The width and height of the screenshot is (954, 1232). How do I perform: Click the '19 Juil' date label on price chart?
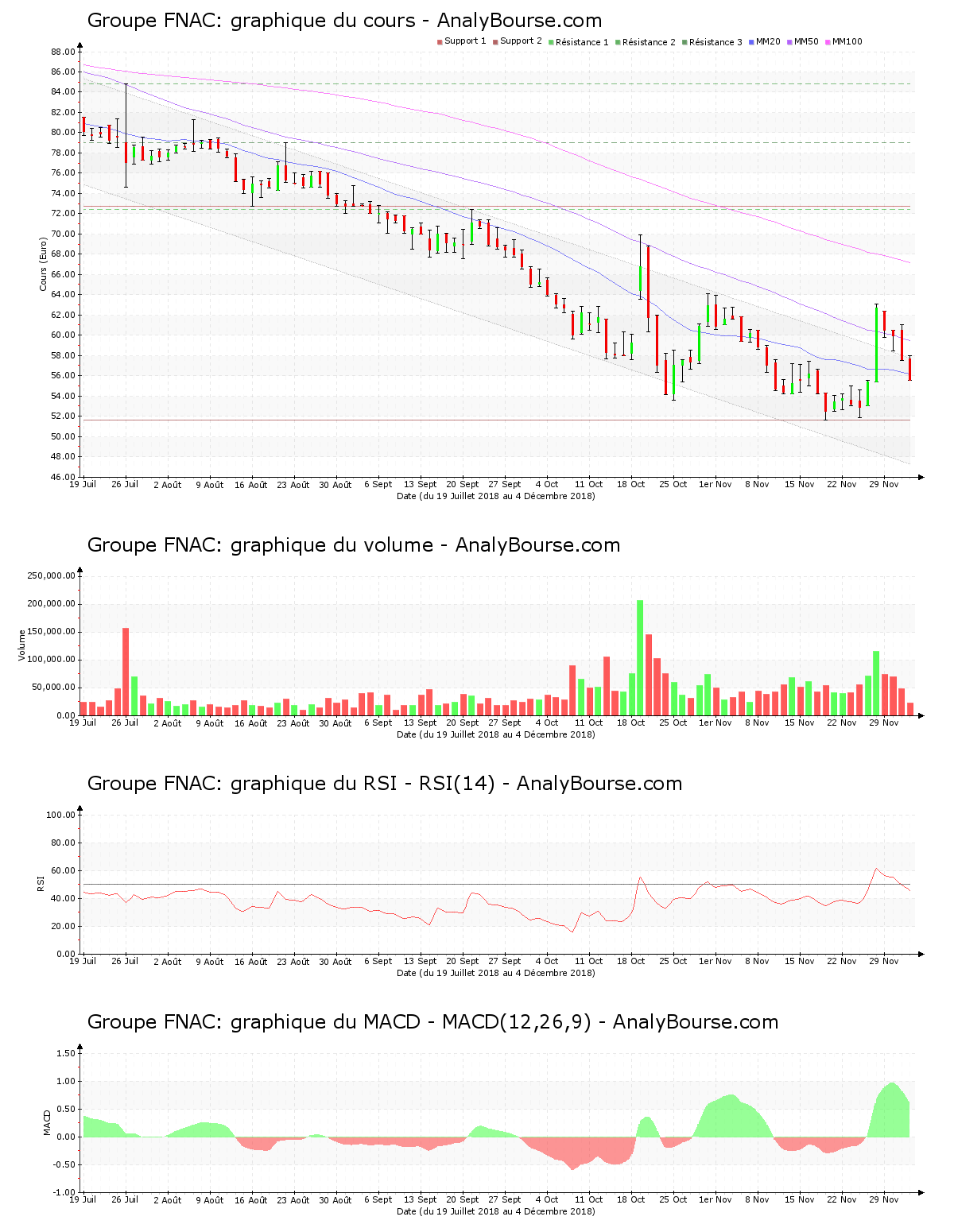pyautogui.click(x=83, y=484)
